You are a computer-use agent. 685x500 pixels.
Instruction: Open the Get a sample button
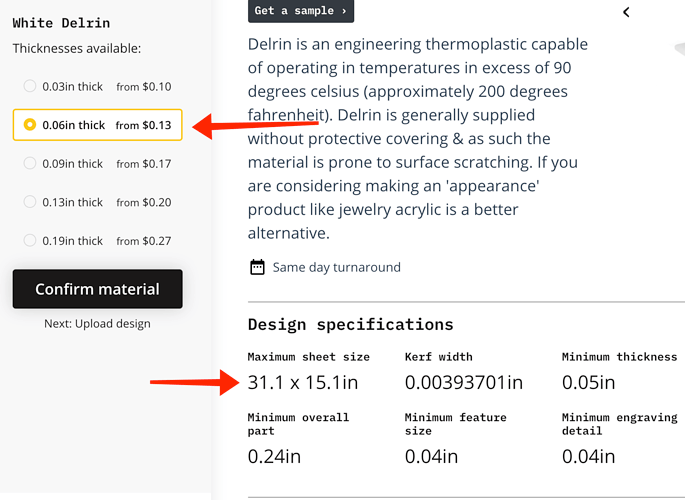coord(301,11)
